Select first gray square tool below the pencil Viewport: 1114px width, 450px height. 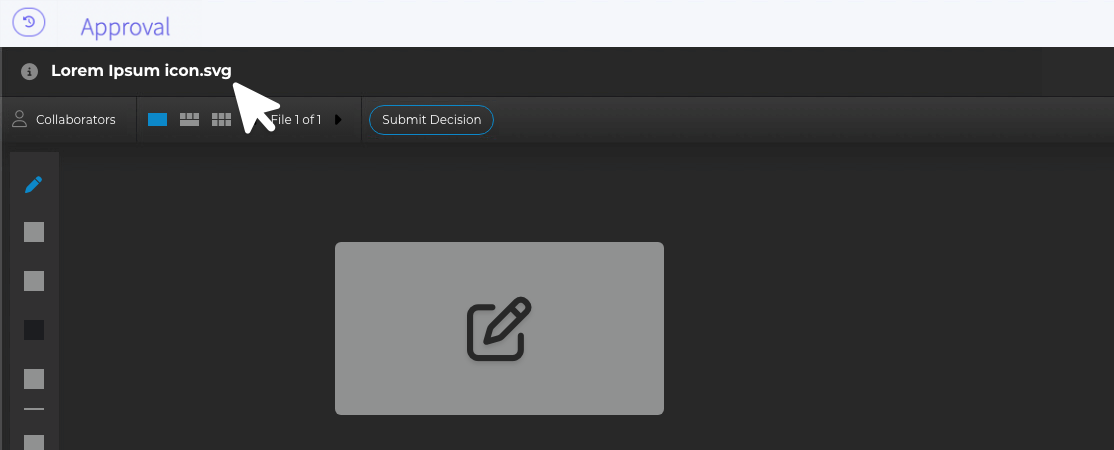[x=34, y=232]
